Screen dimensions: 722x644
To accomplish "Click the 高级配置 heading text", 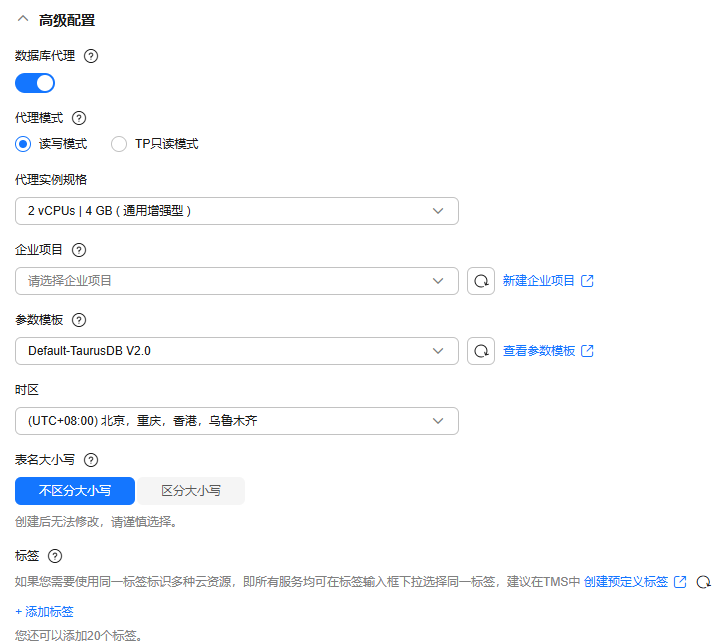I will coord(67,20).
